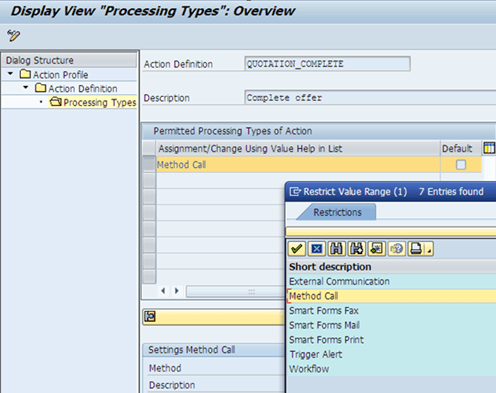496x393 pixels.
Task: Collapse the Action Definition tree node
Action: tap(26, 87)
